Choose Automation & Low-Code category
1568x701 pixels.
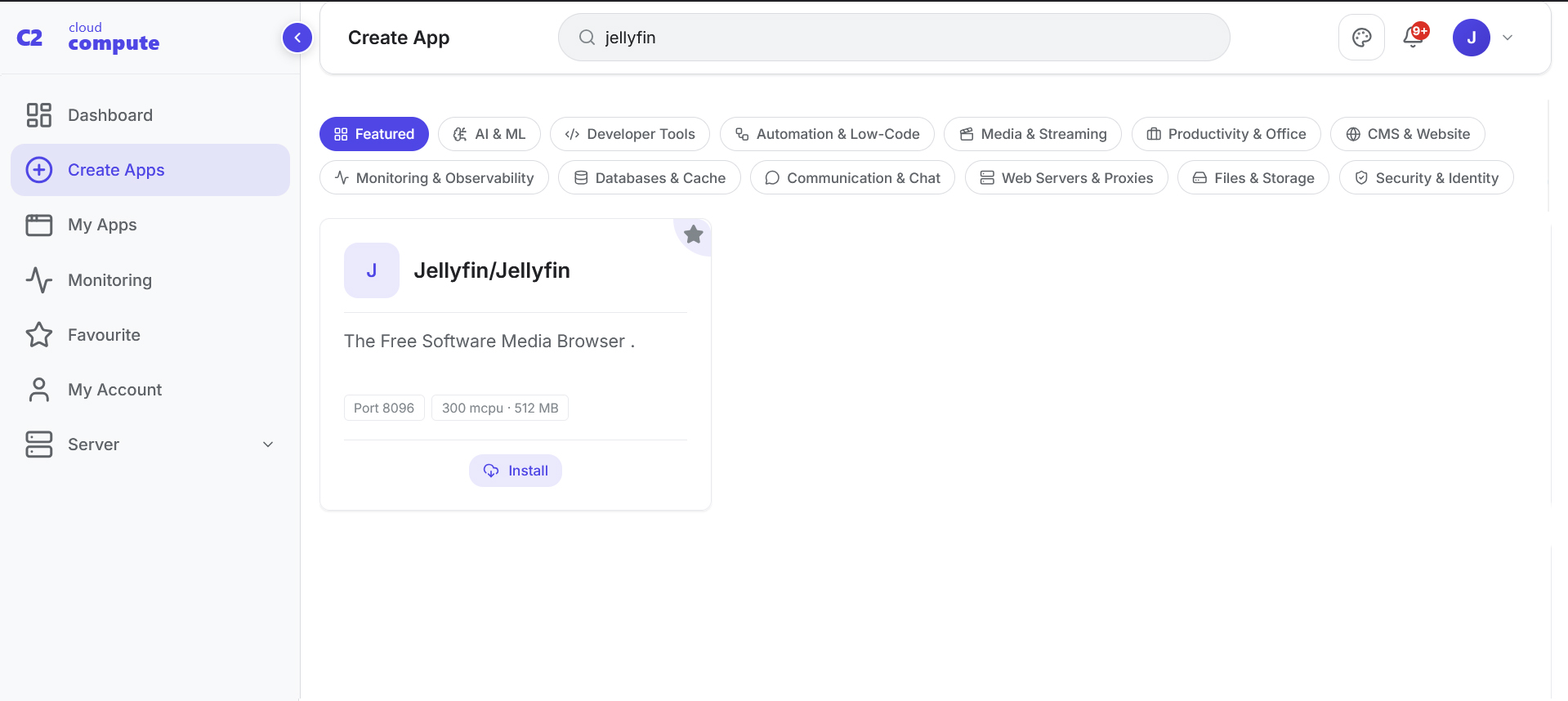coord(827,134)
